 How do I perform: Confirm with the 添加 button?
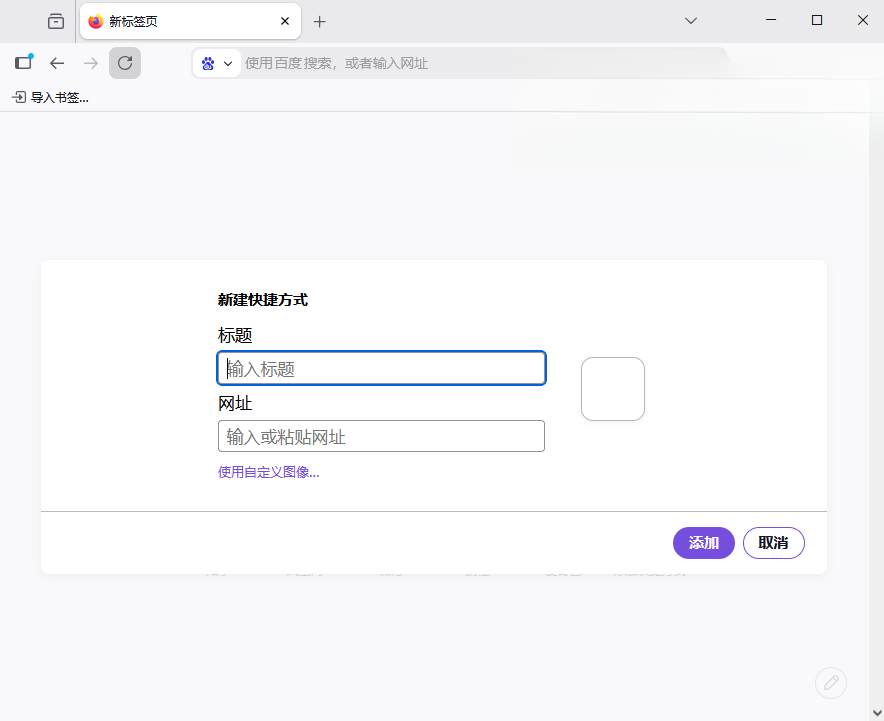coord(704,543)
